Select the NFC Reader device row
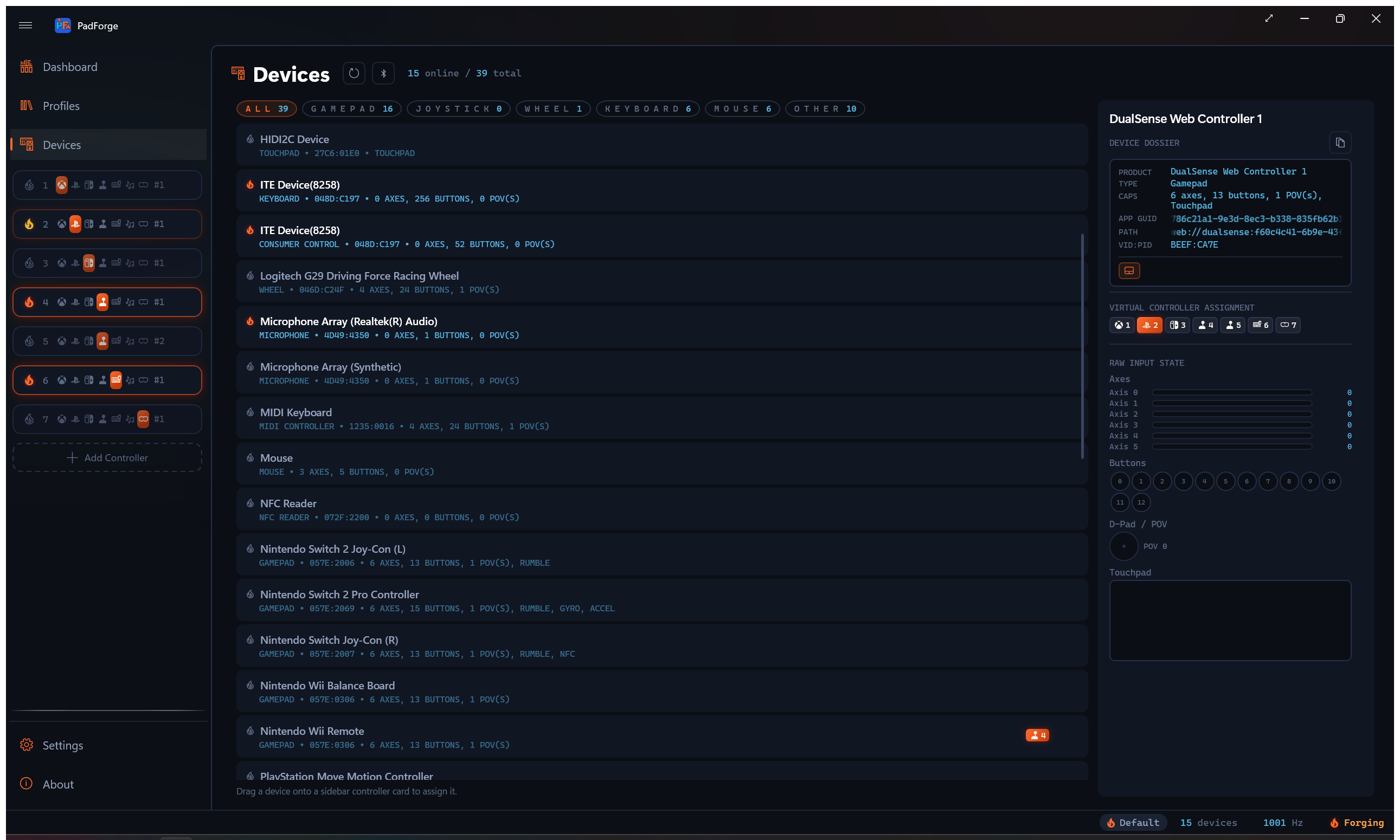 tap(662, 509)
